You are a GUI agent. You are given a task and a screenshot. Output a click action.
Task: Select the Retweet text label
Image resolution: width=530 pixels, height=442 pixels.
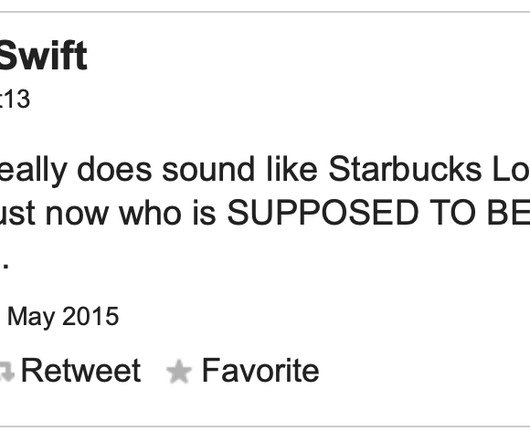[81, 371]
